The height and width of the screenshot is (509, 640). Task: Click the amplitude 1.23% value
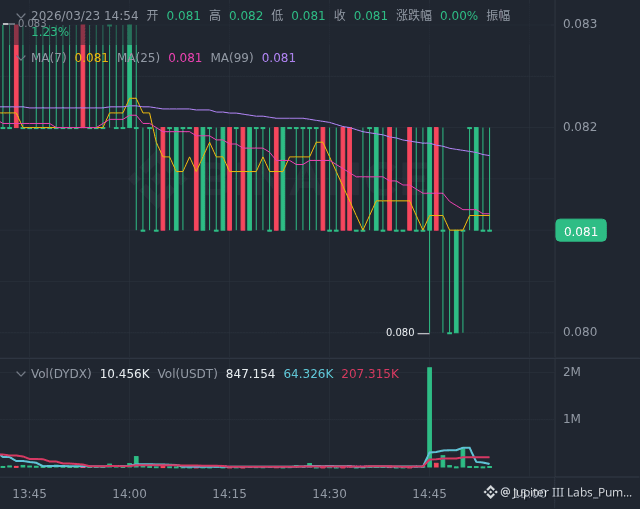(x=50, y=32)
